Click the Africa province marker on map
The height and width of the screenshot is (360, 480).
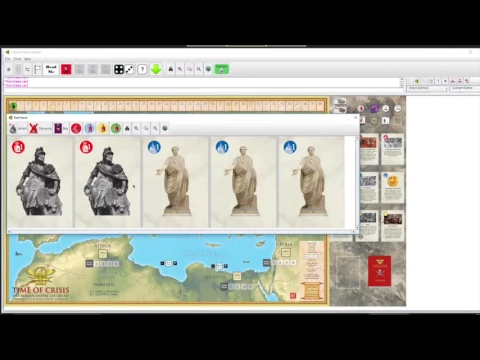pyautogui.click(x=103, y=254)
